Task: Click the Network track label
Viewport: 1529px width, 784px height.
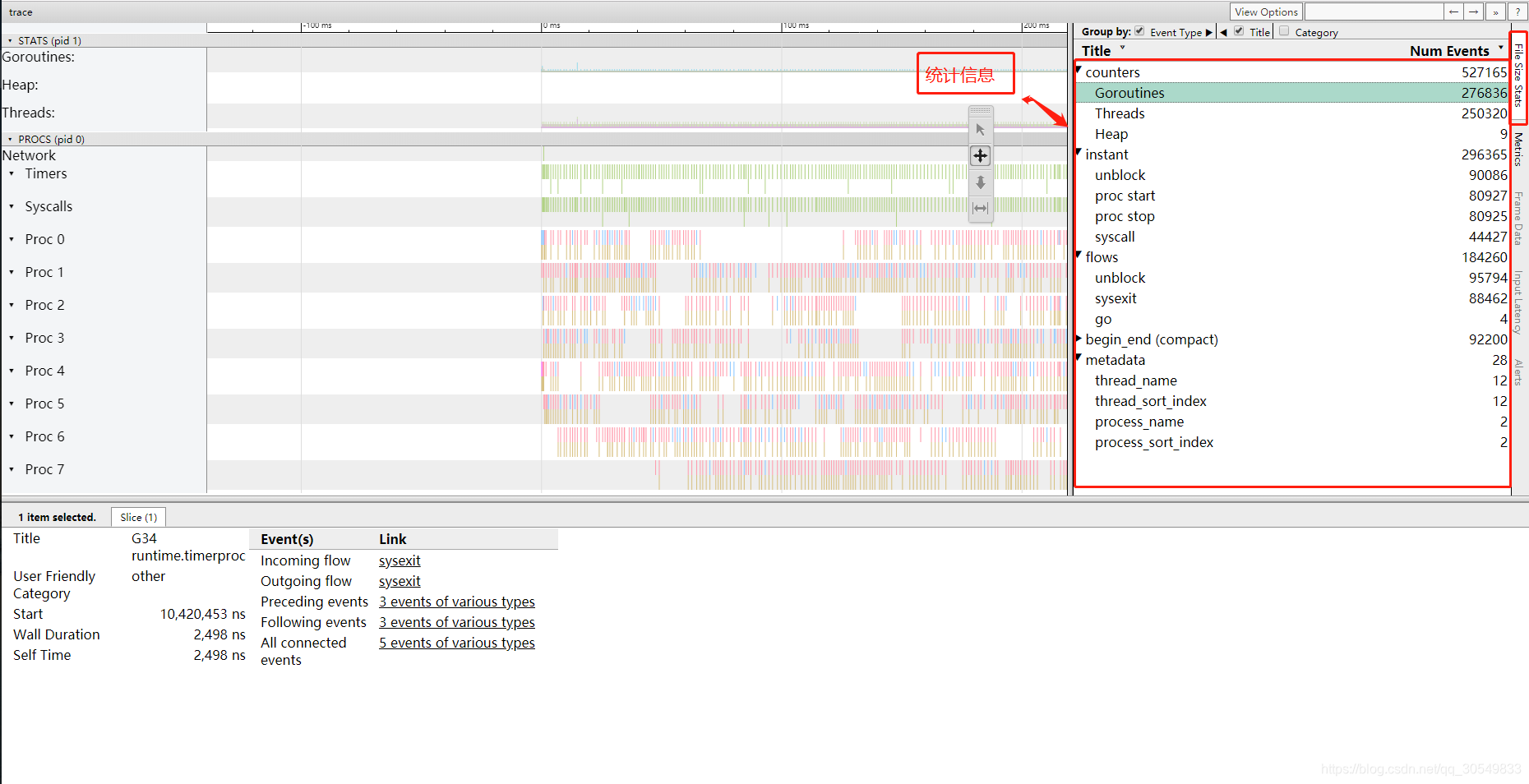Action: click(x=29, y=155)
